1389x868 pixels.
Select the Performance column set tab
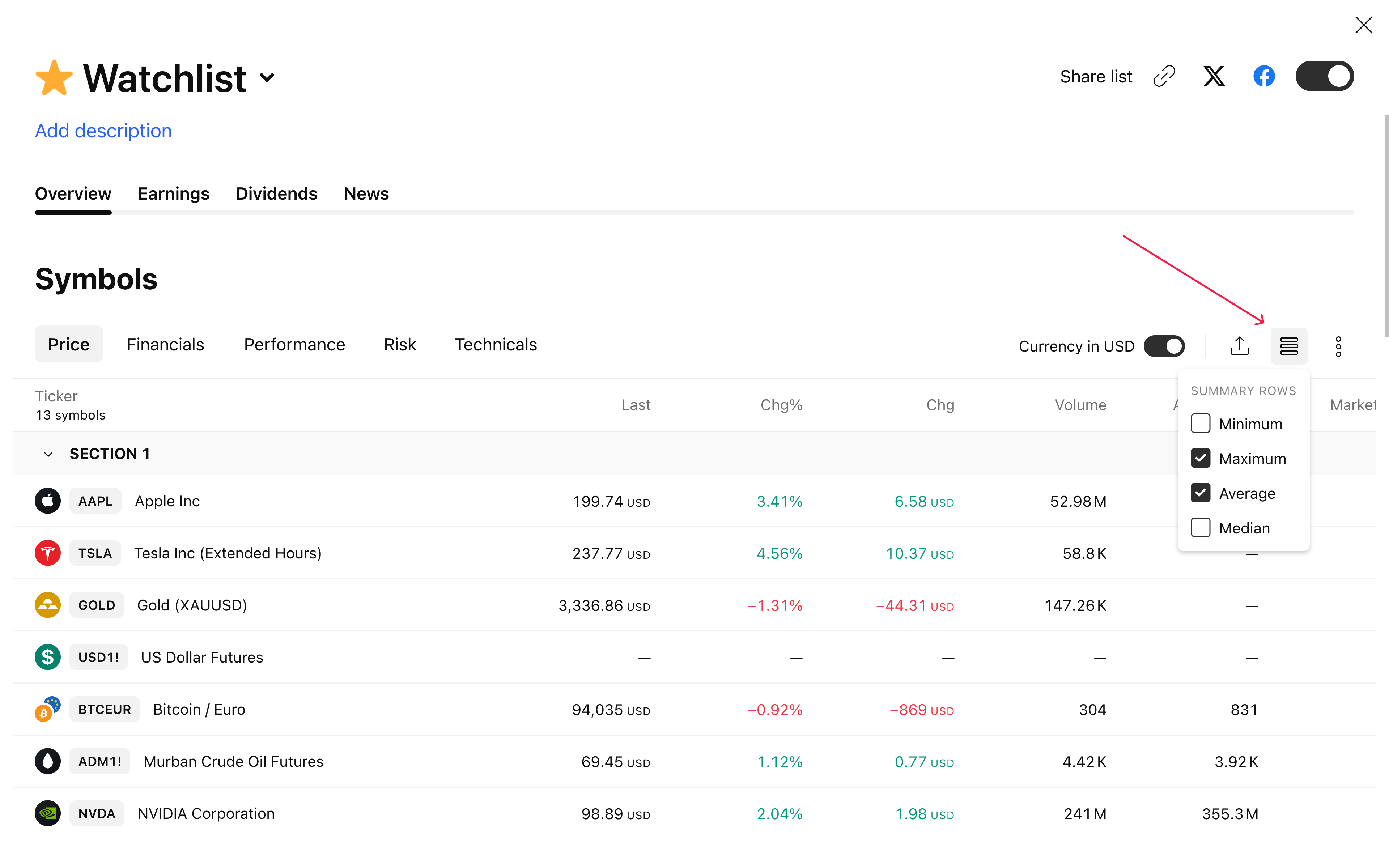(294, 344)
